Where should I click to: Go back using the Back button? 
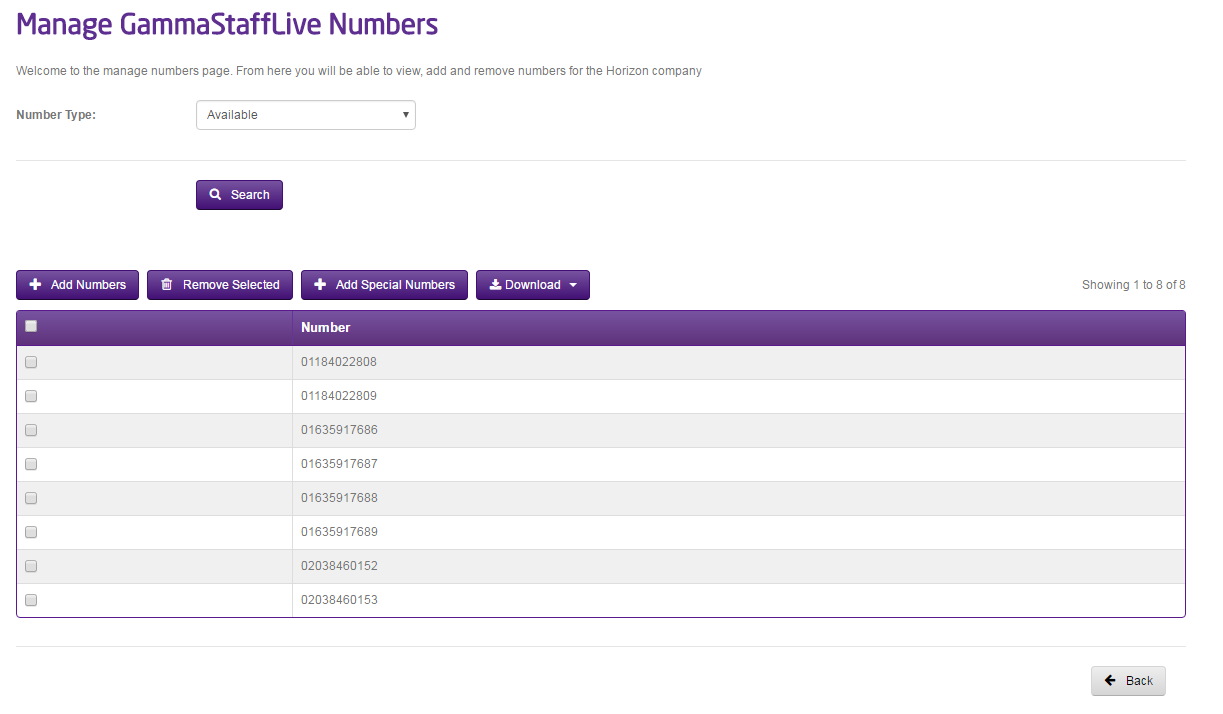pyautogui.click(x=1128, y=681)
